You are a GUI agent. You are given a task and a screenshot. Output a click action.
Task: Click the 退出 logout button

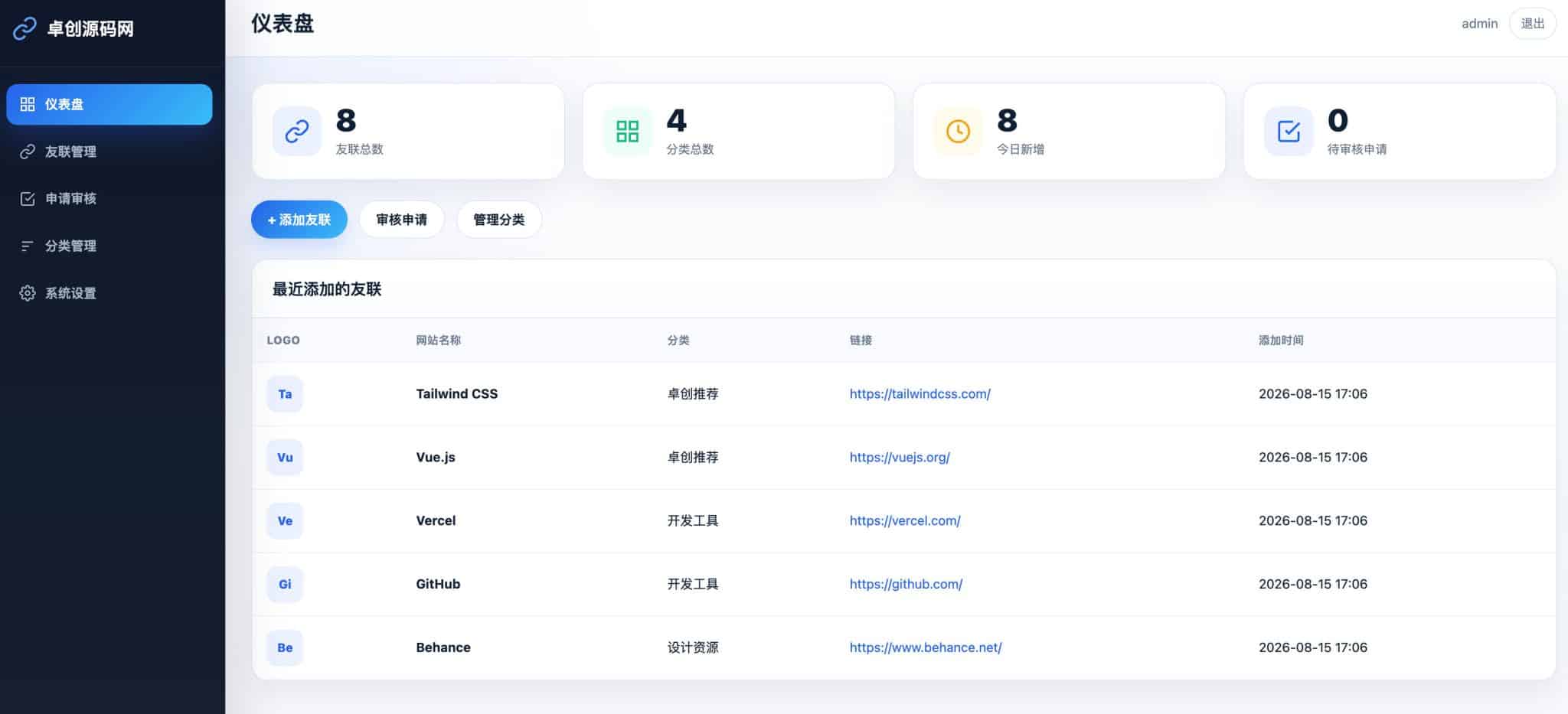(x=1533, y=24)
